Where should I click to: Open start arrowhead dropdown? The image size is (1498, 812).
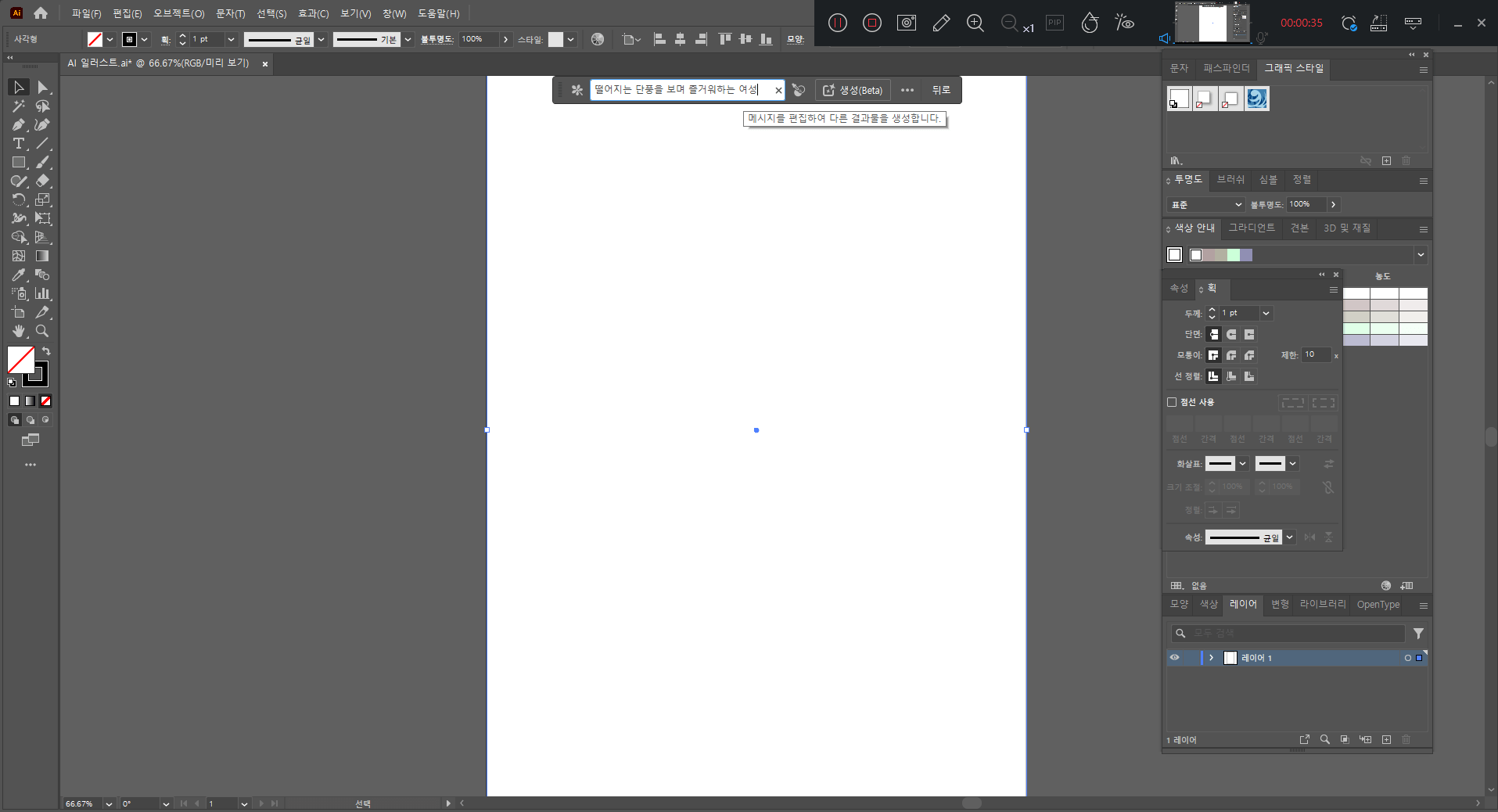[1242, 464]
